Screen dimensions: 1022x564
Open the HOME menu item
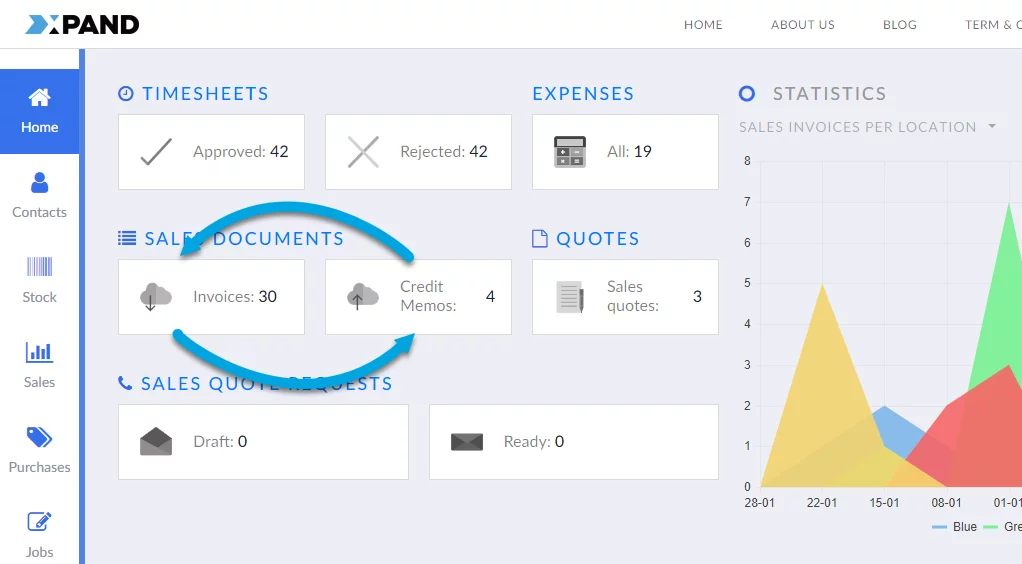coord(703,25)
